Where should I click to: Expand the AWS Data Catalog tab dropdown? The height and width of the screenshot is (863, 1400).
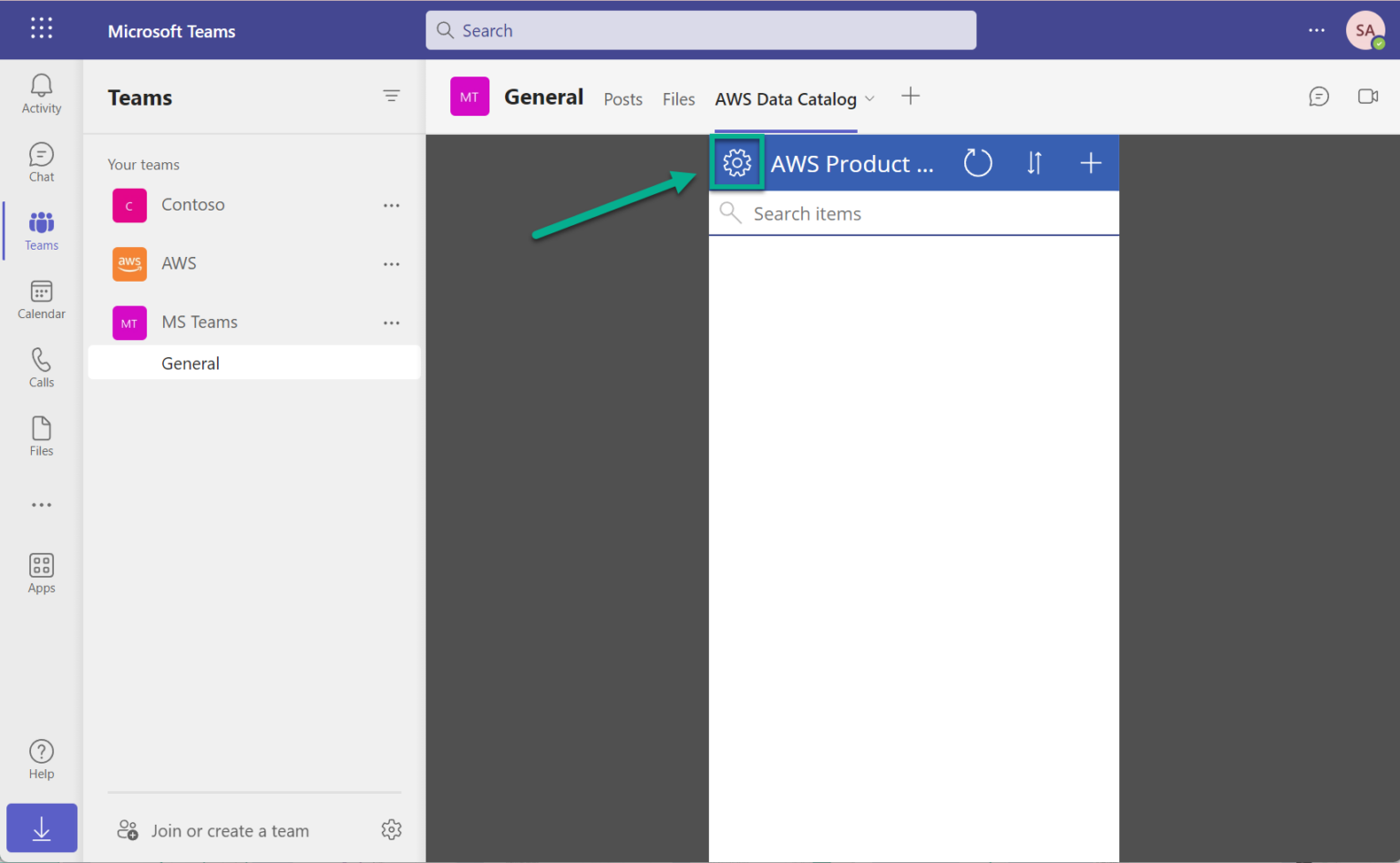point(870,98)
